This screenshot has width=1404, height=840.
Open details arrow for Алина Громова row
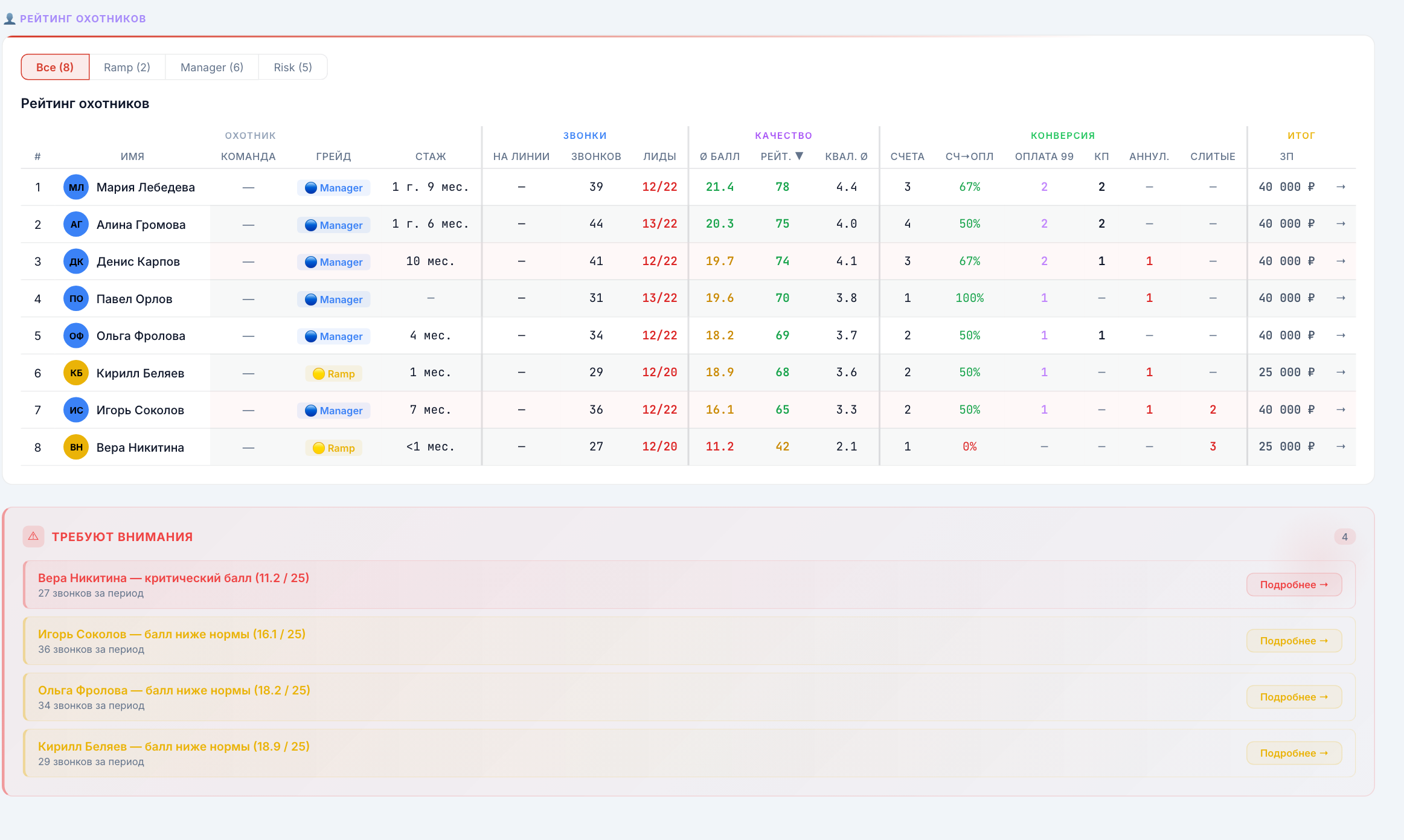tap(1341, 224)
